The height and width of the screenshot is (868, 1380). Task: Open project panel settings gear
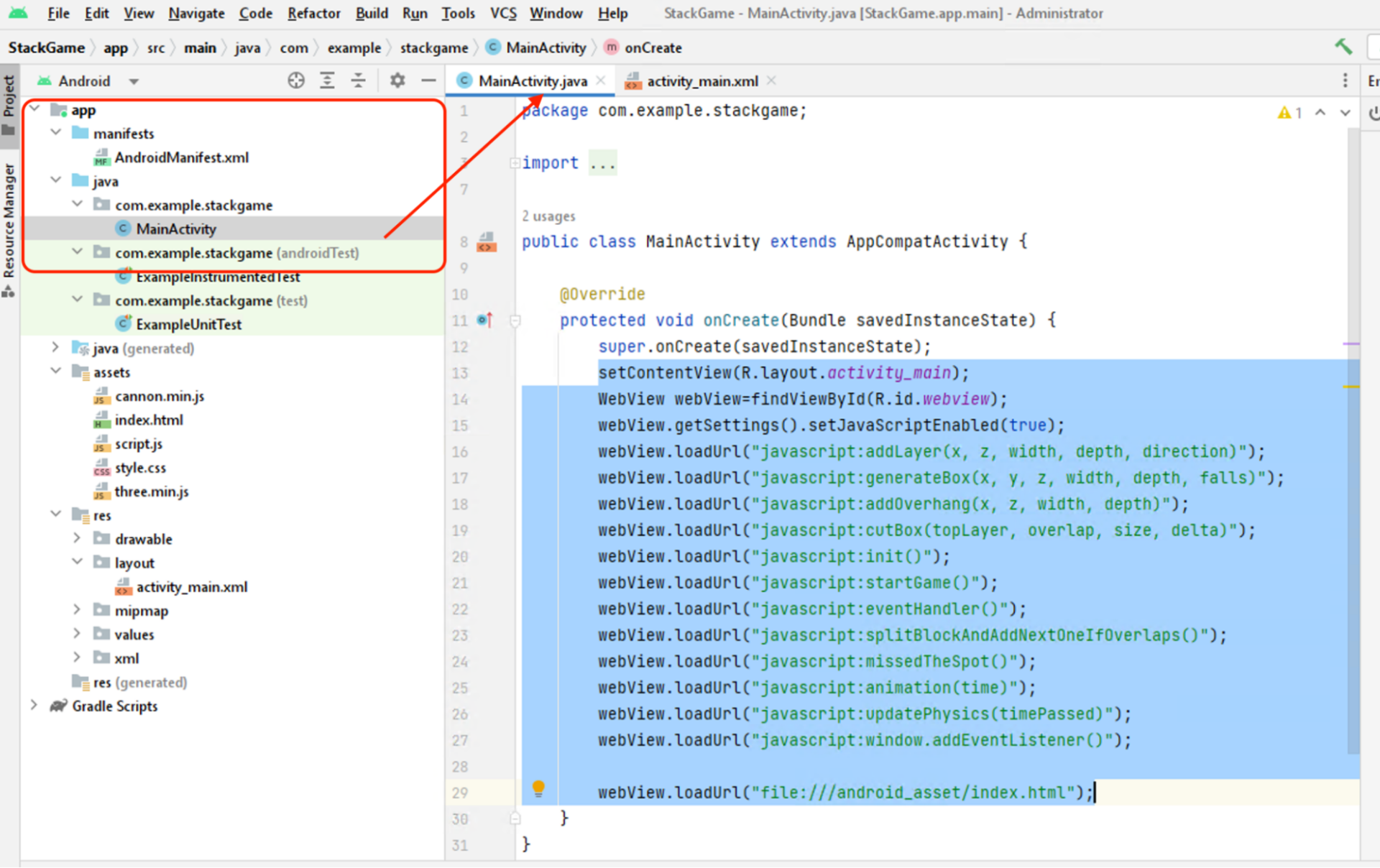[x=397, y=80]
